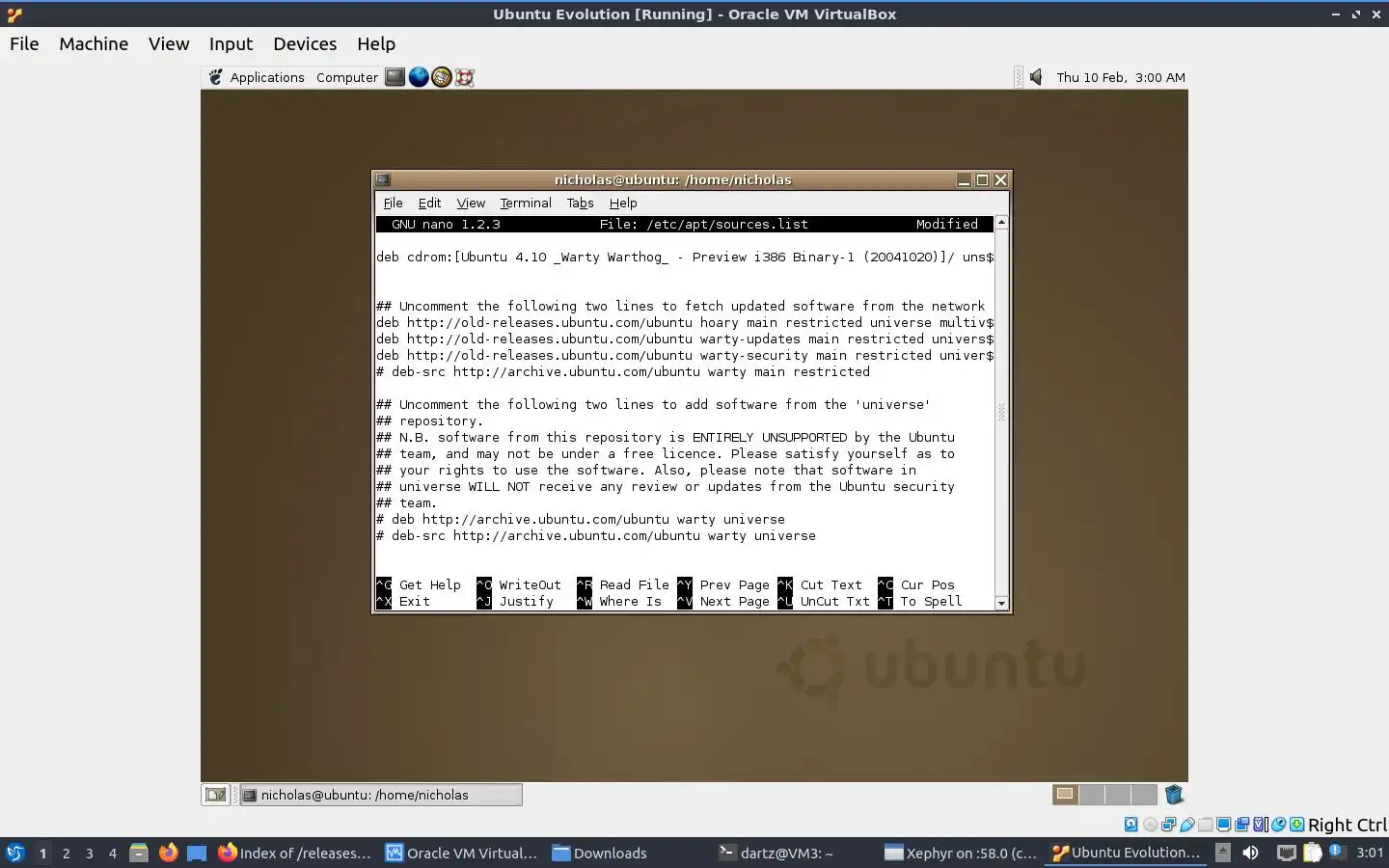Image resolution: width=1389 pixels, height=868 pixels.
Task: Click the terminal vertical scrollbar handle
Action: 1001,413
